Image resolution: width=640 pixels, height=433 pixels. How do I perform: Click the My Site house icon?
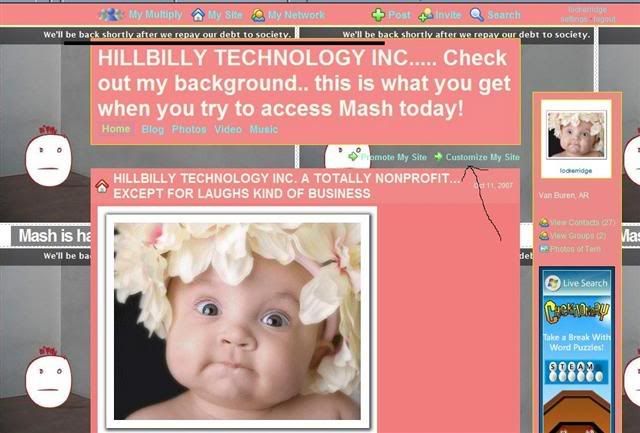pyautogui.click(x=198, y=15)
